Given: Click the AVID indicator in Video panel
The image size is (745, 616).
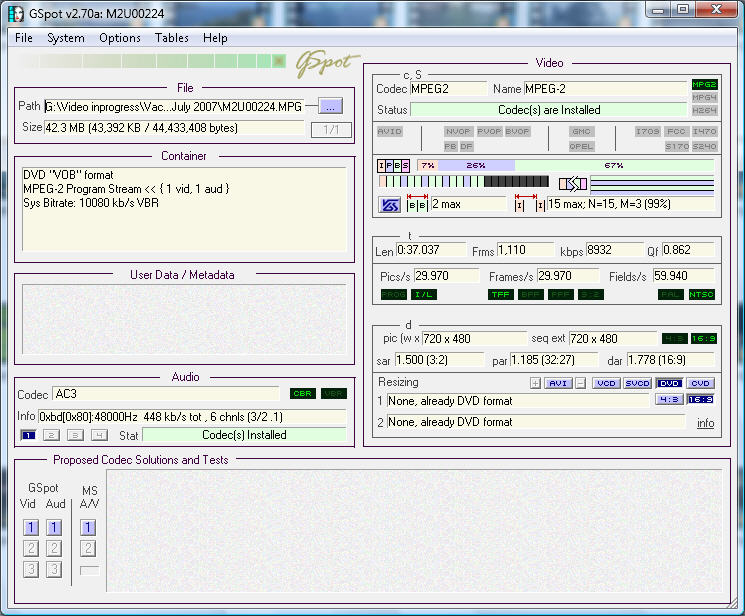Looking at the screenshot, I should 390,131.
